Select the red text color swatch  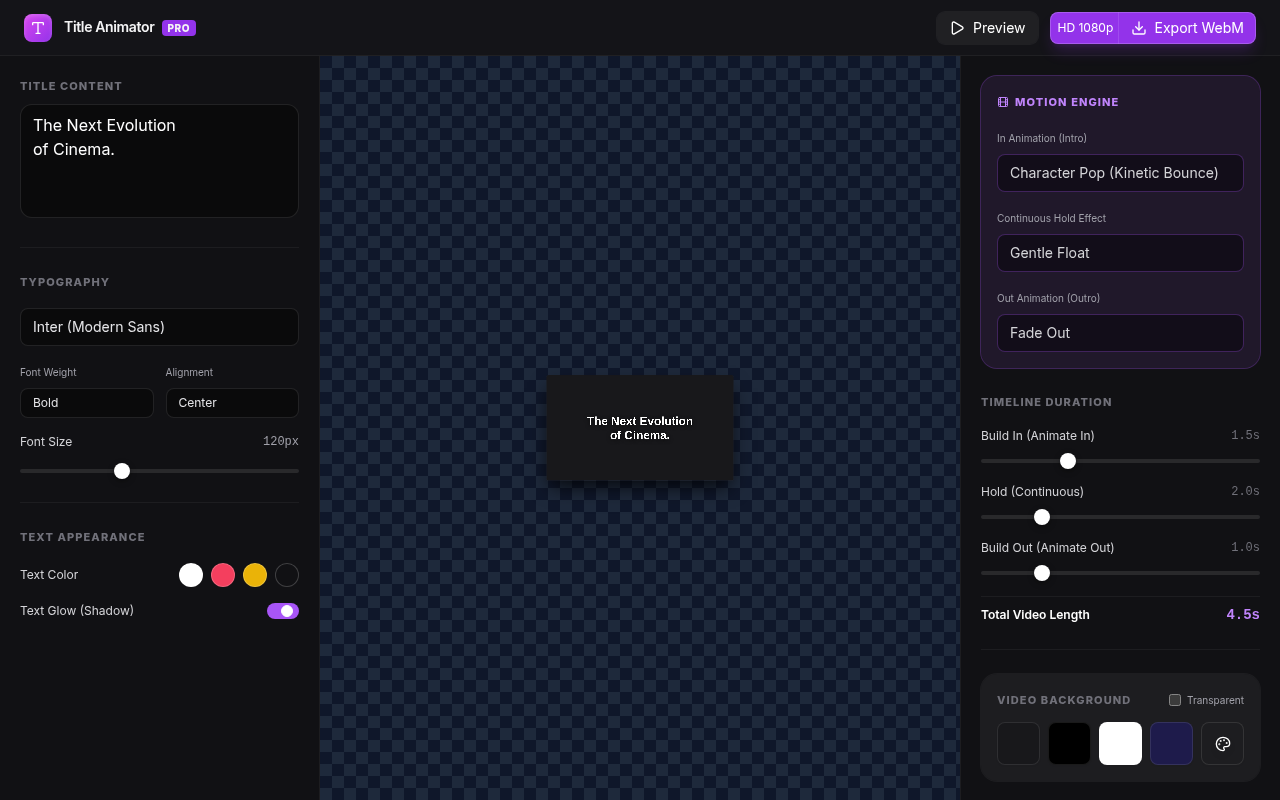(223, 575)
